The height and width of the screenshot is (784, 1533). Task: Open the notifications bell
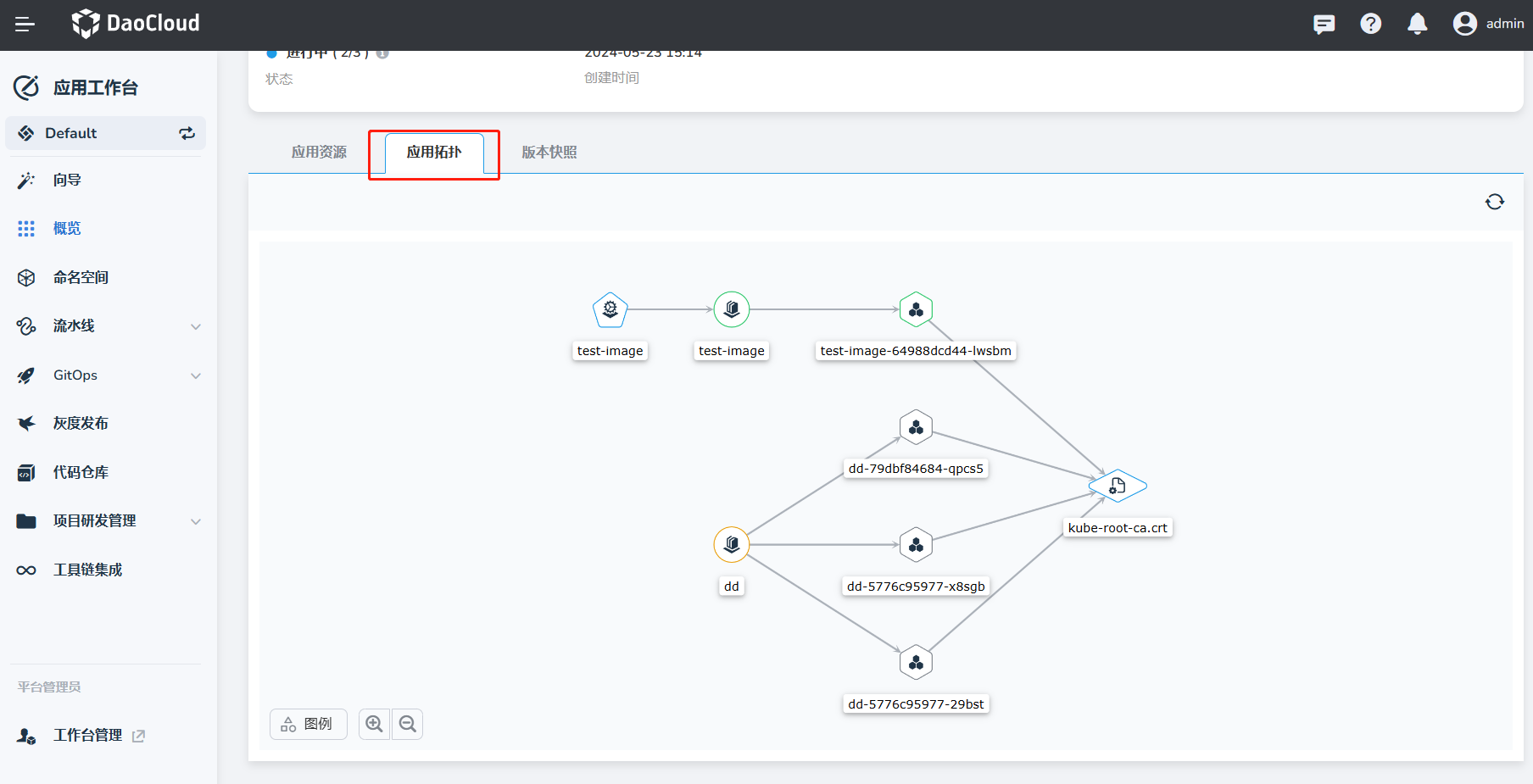(x=1417, y=24)
